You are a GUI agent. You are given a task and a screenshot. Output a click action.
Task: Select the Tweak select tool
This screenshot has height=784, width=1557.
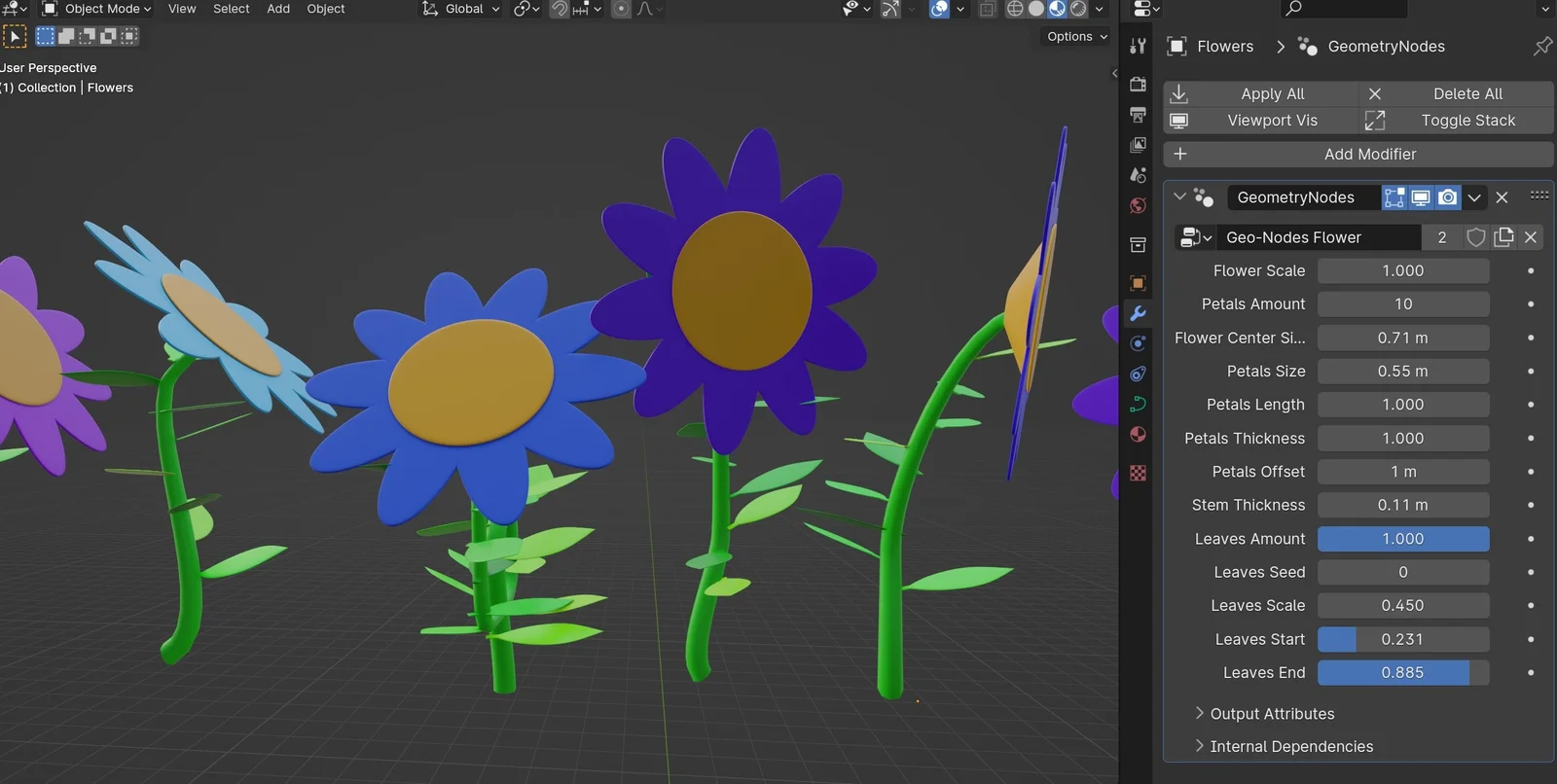point(15,37)
